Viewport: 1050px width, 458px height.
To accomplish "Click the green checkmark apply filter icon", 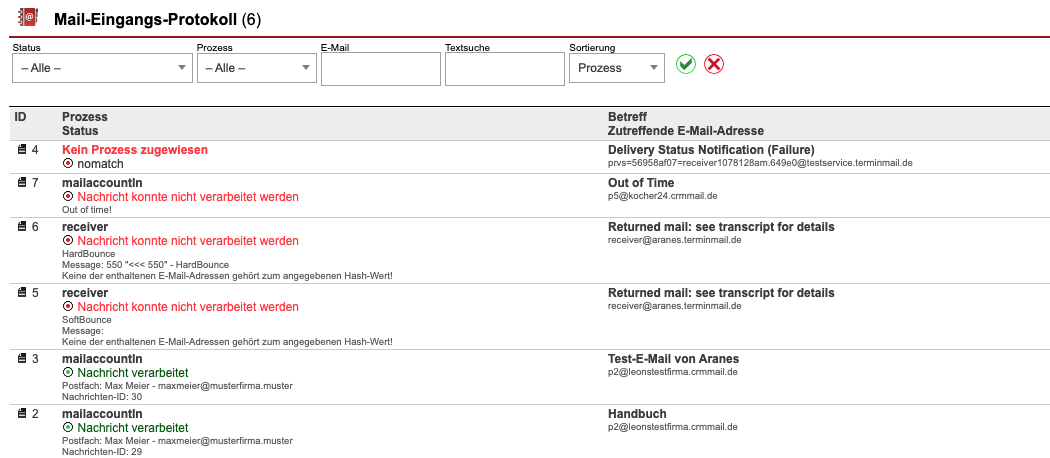I will point(686,64).
